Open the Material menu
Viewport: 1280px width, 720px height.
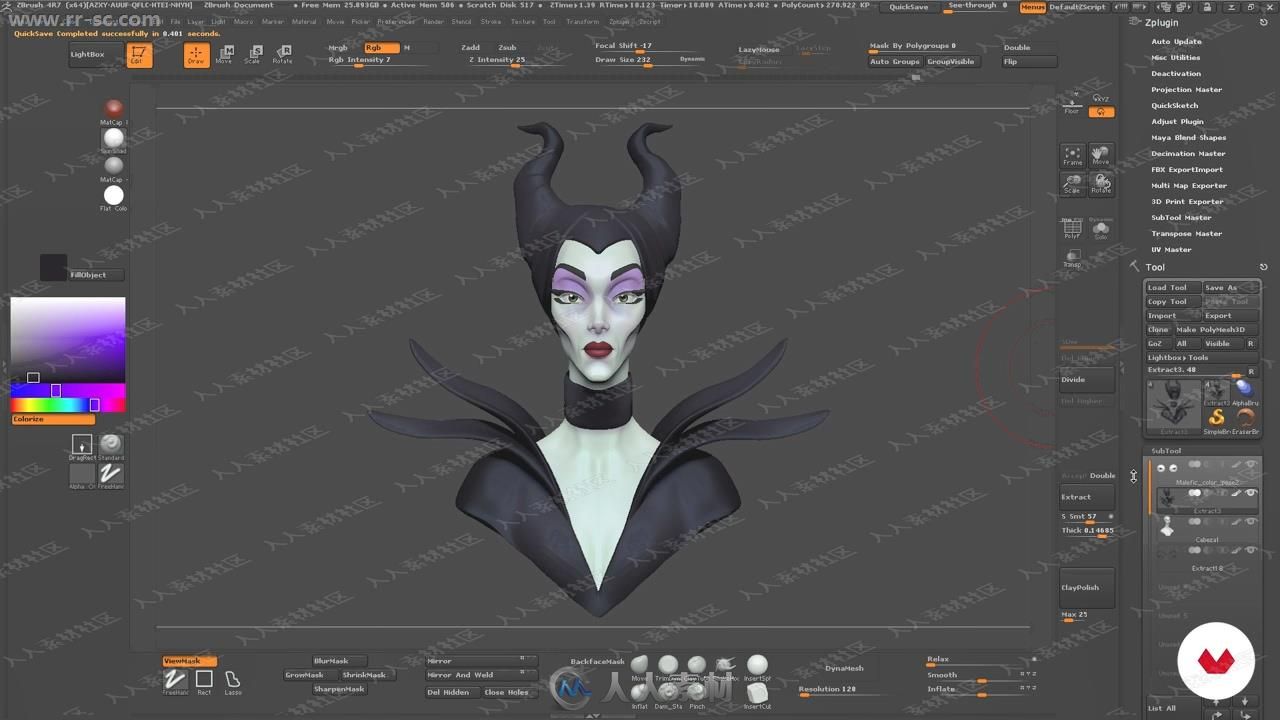tap(304, 21)
